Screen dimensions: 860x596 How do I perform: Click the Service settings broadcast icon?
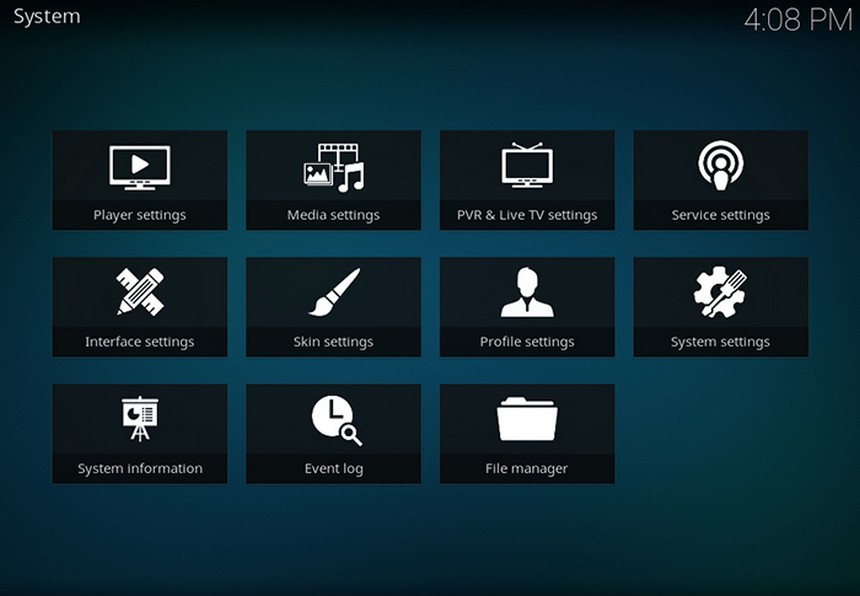click(x=721, y=166)
